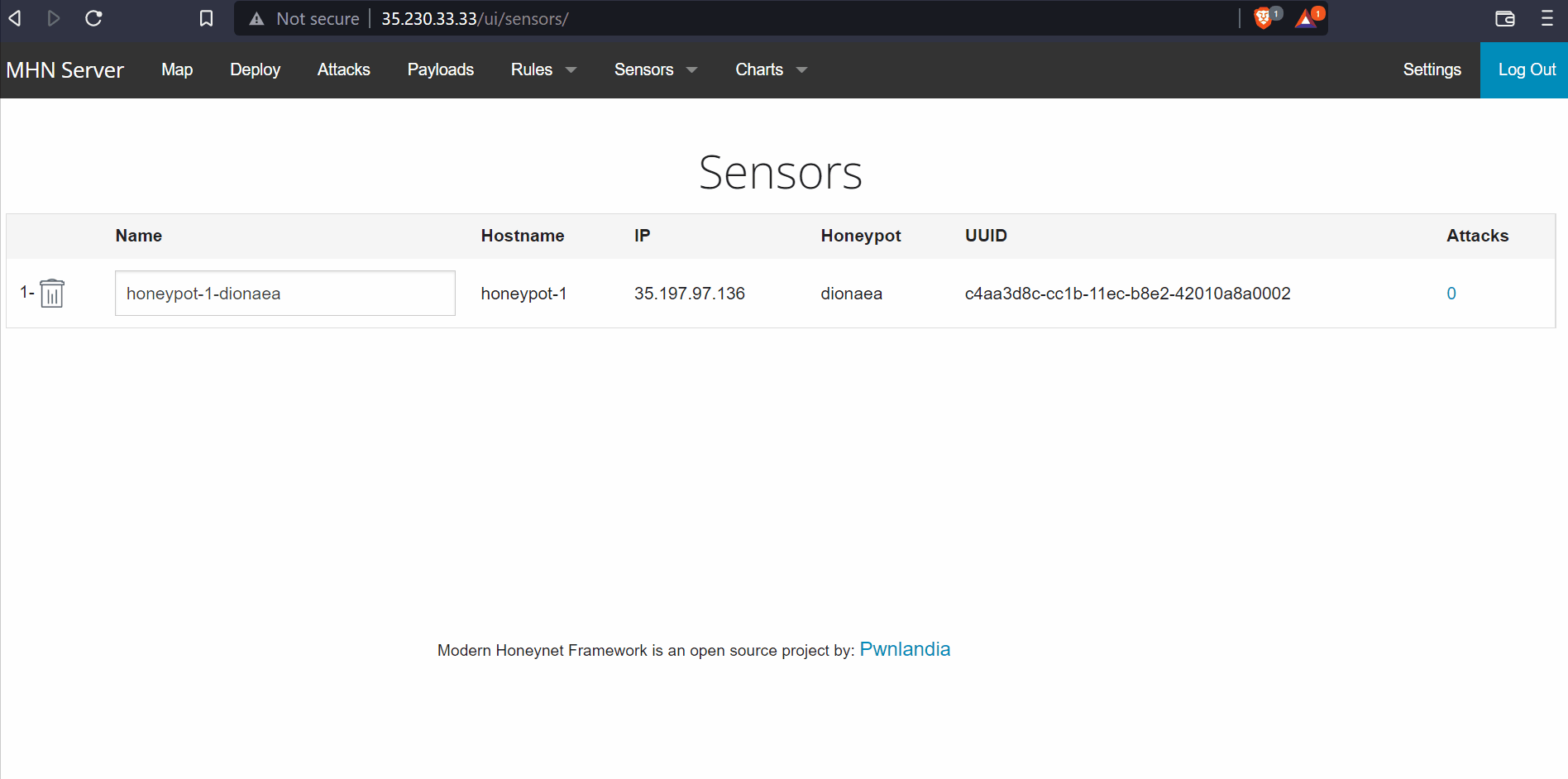Click the Attacks column header
This screenshot has width=1568, height=779.
click(x=1477, y=236)
